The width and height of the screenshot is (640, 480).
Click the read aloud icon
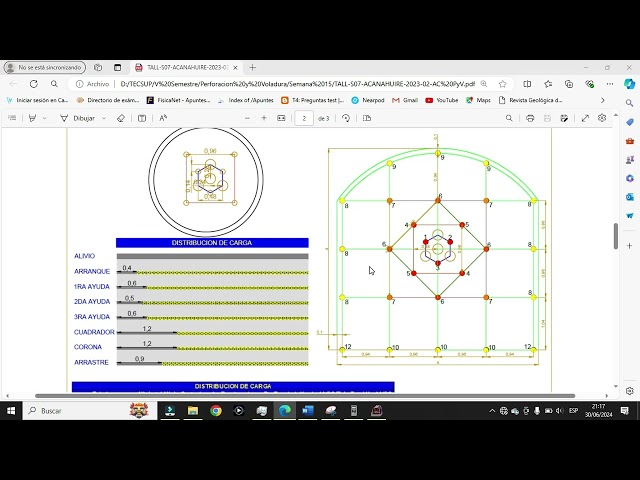(x=163, y=118)
